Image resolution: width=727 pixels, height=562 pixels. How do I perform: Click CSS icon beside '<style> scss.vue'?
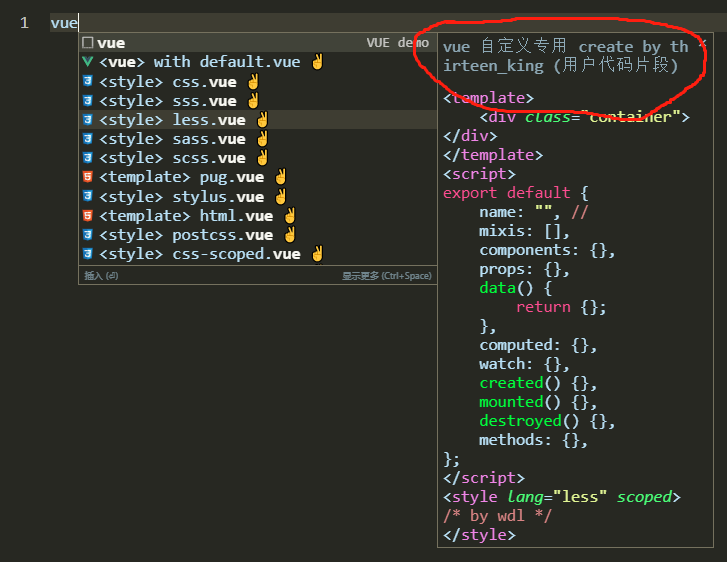point(88,157)
